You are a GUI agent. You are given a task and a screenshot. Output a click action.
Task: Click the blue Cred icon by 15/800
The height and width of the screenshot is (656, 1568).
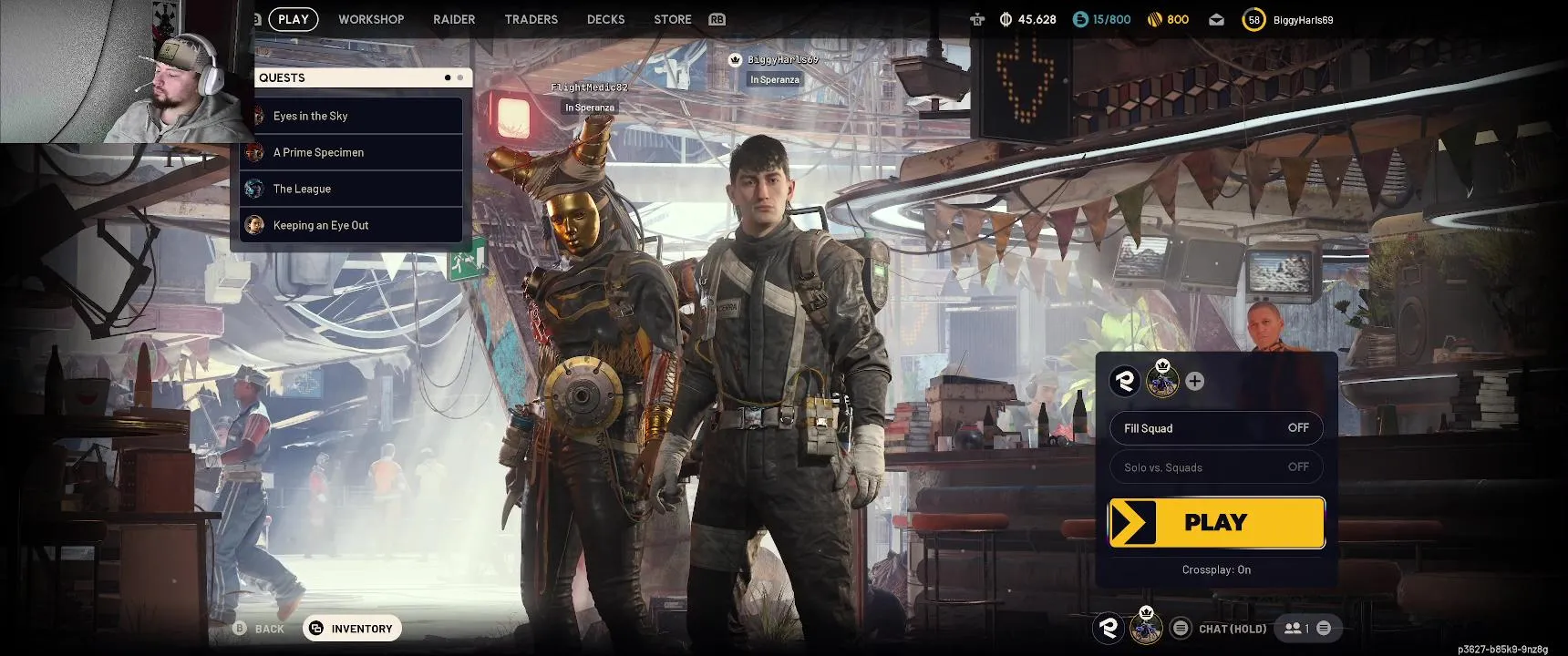(1080, 19)
